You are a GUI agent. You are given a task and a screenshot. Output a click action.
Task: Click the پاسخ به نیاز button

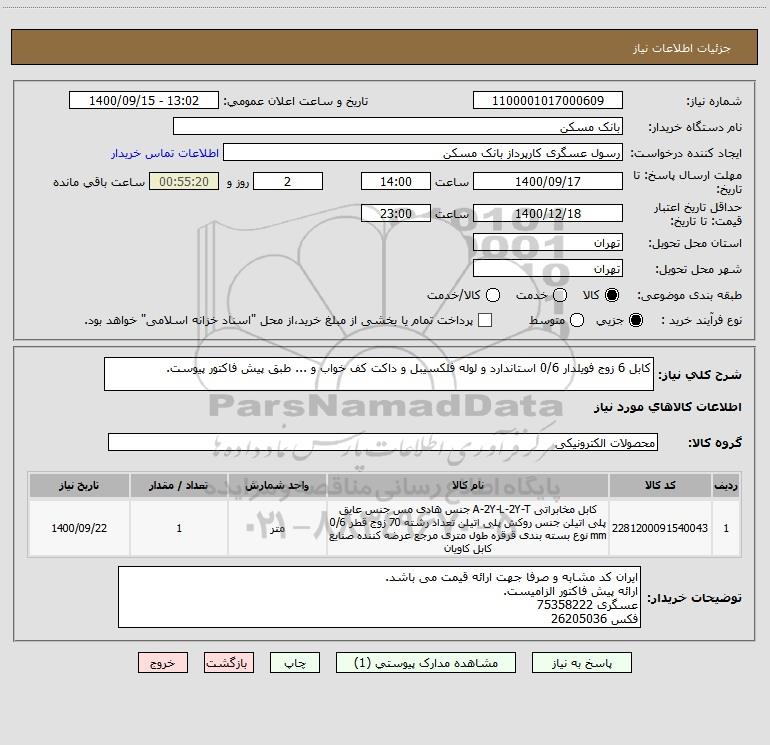coord(582,663)
